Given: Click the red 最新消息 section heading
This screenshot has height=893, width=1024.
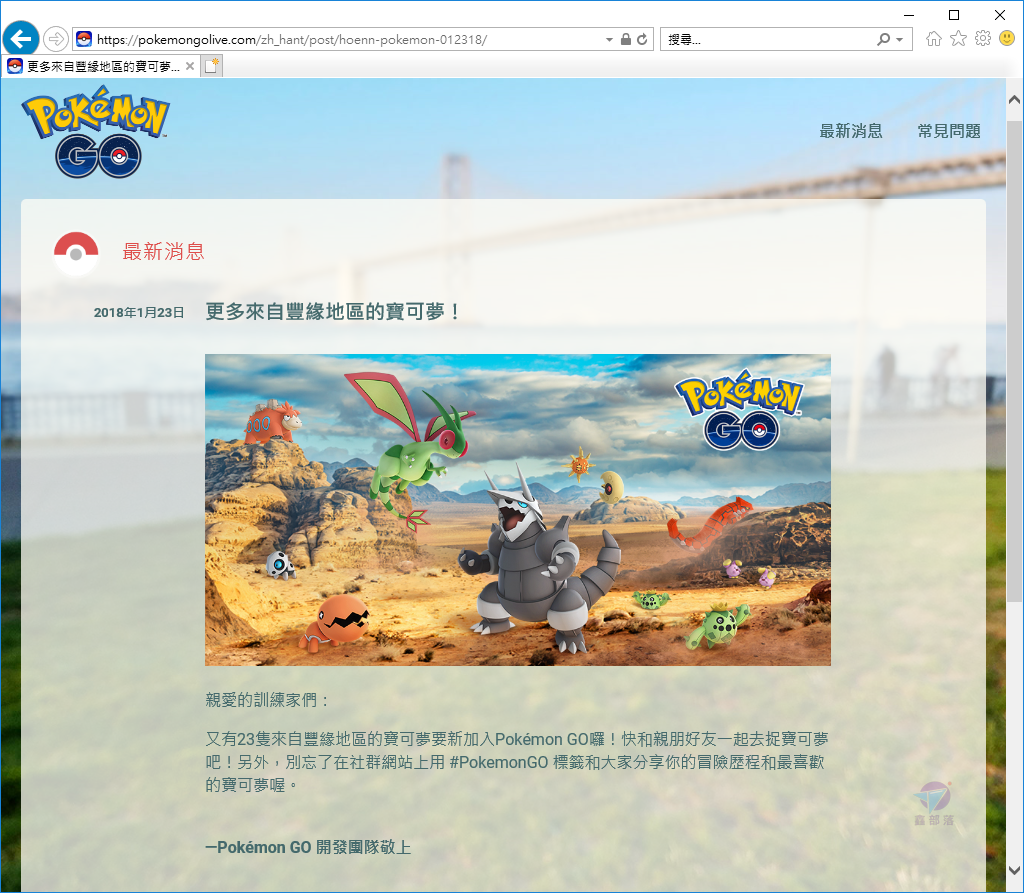Looking at the screenshot, I should click(x=163, y=252).
